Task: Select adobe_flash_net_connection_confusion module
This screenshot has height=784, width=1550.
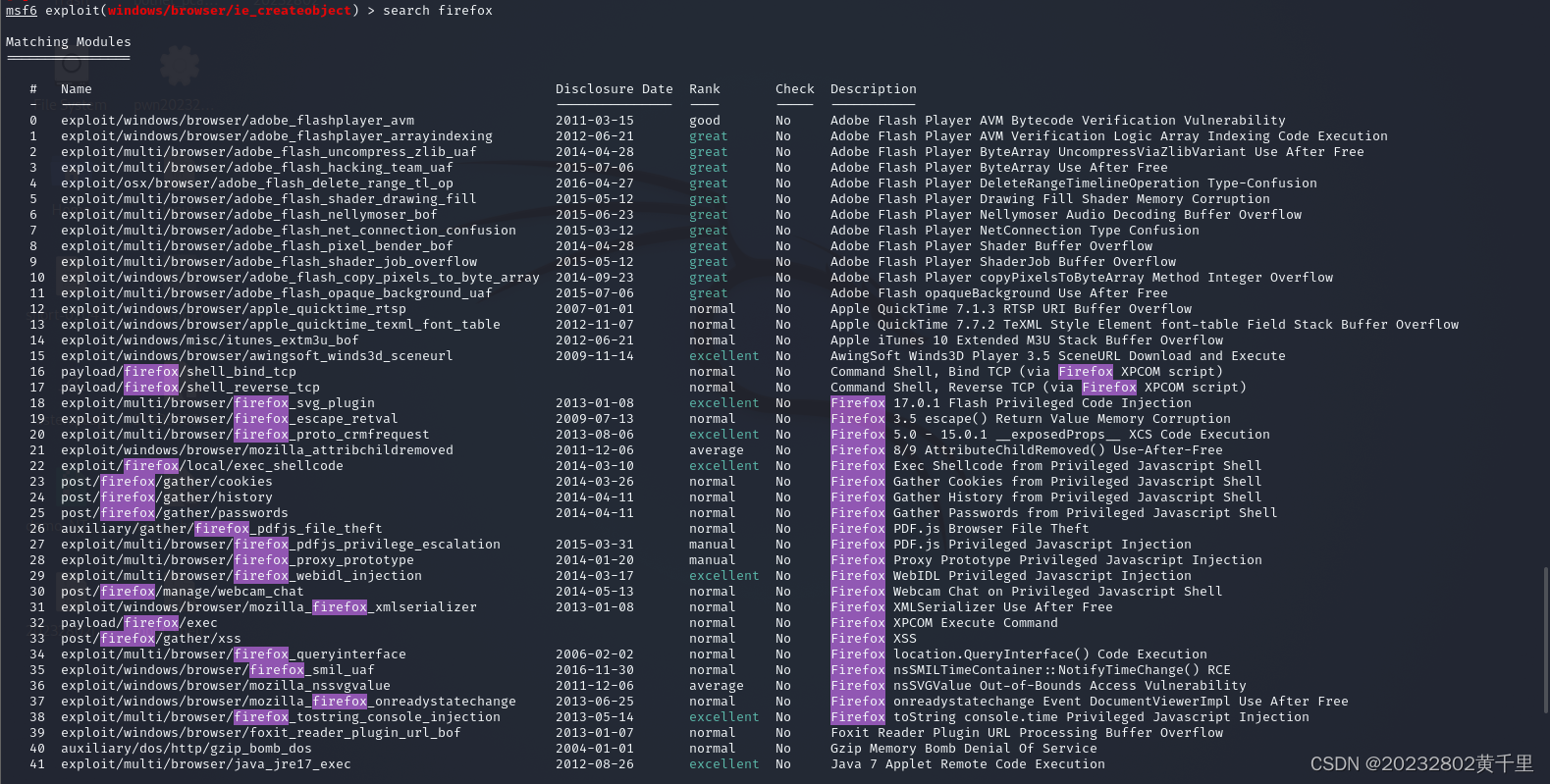Action: point(289,231)
